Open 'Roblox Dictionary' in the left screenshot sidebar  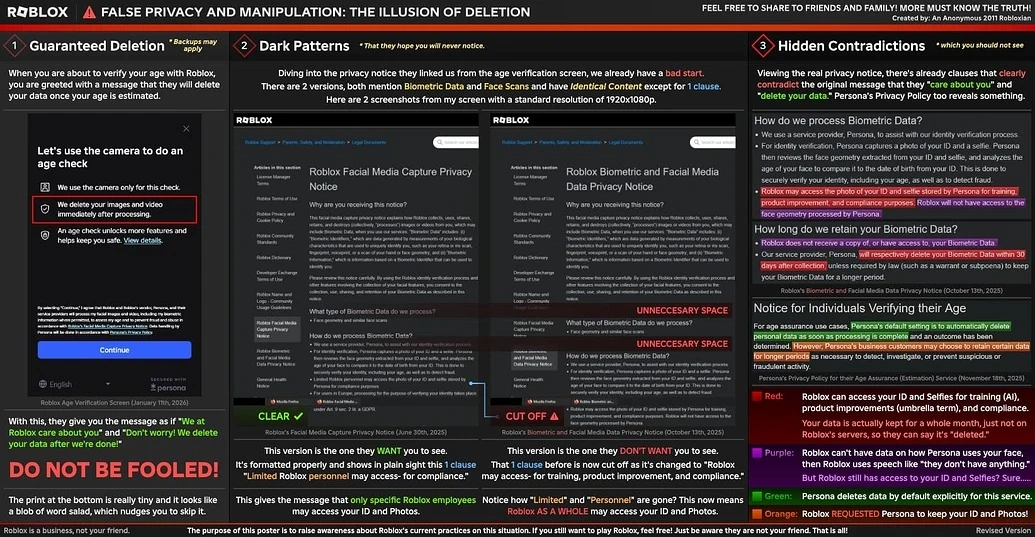(x=273, y=258)
